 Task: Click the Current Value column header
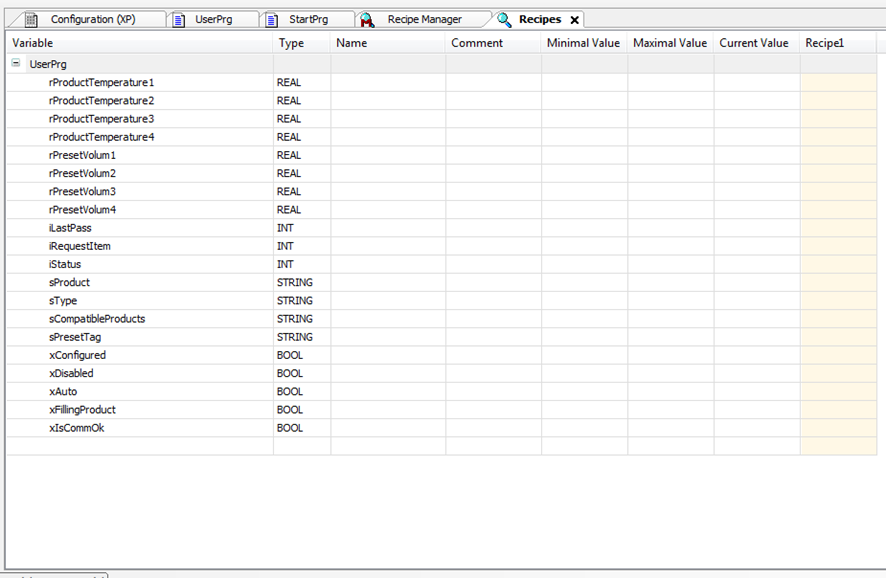pos(754,43)
